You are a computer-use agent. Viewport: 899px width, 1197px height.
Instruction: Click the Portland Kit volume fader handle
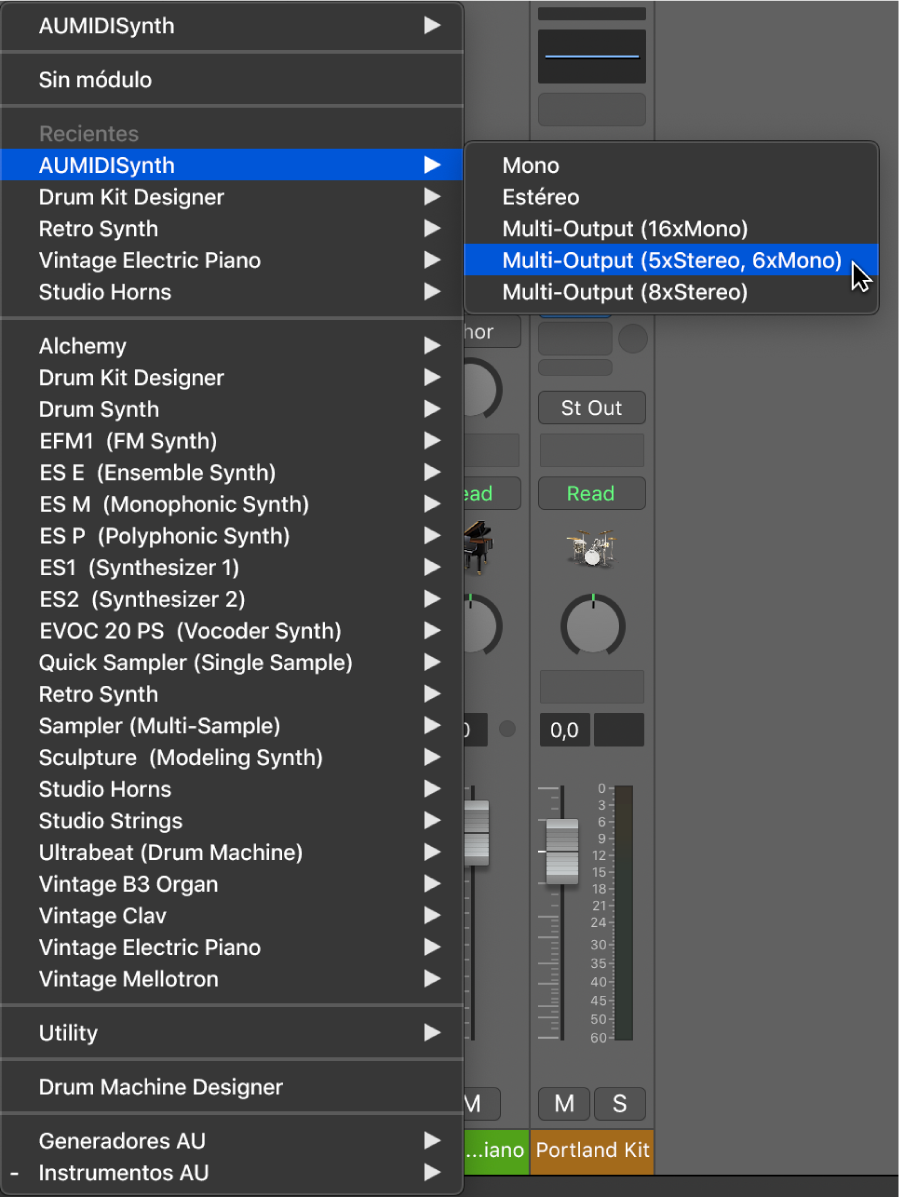562,851
